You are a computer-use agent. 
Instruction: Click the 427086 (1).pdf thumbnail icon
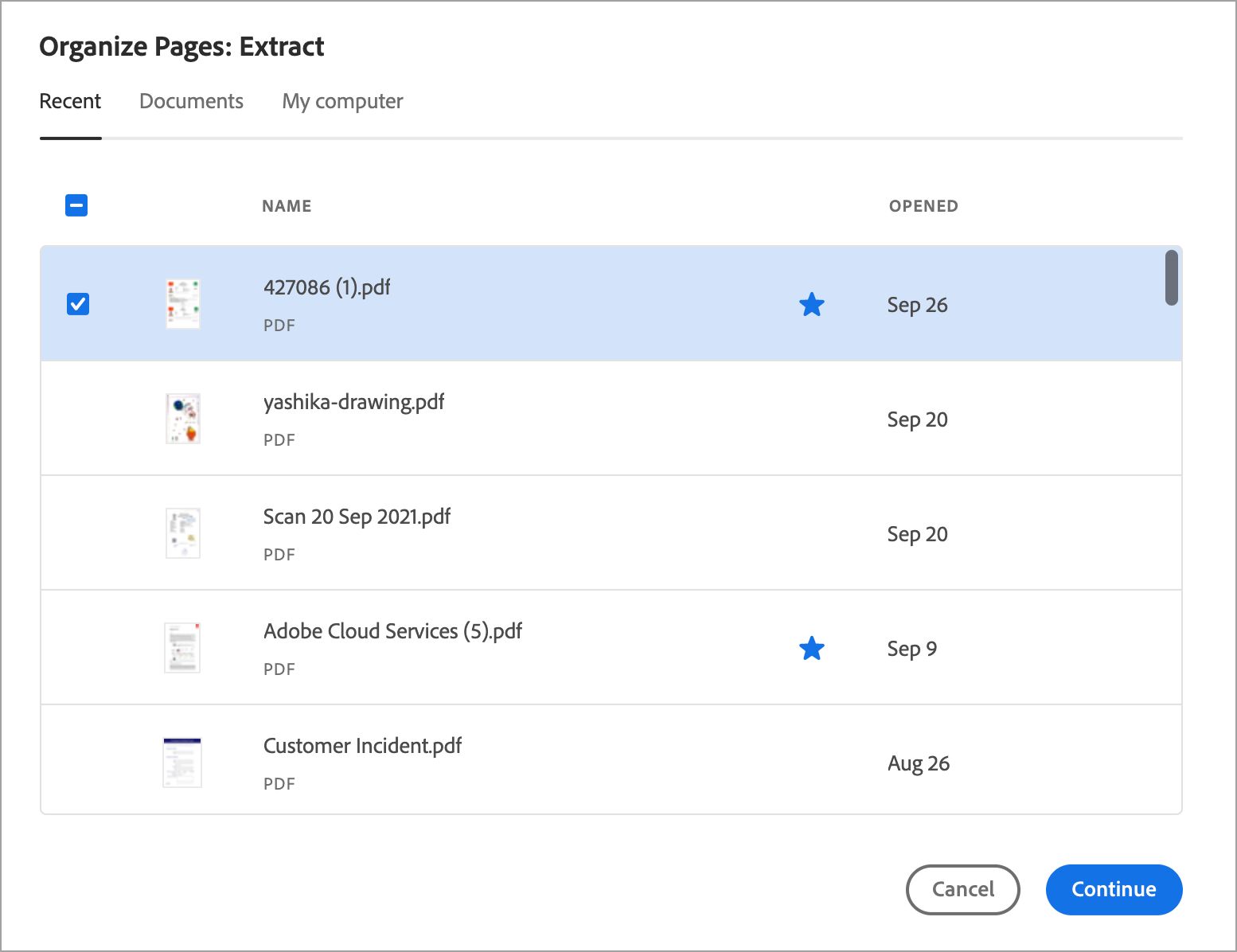(x=182, y=304)
